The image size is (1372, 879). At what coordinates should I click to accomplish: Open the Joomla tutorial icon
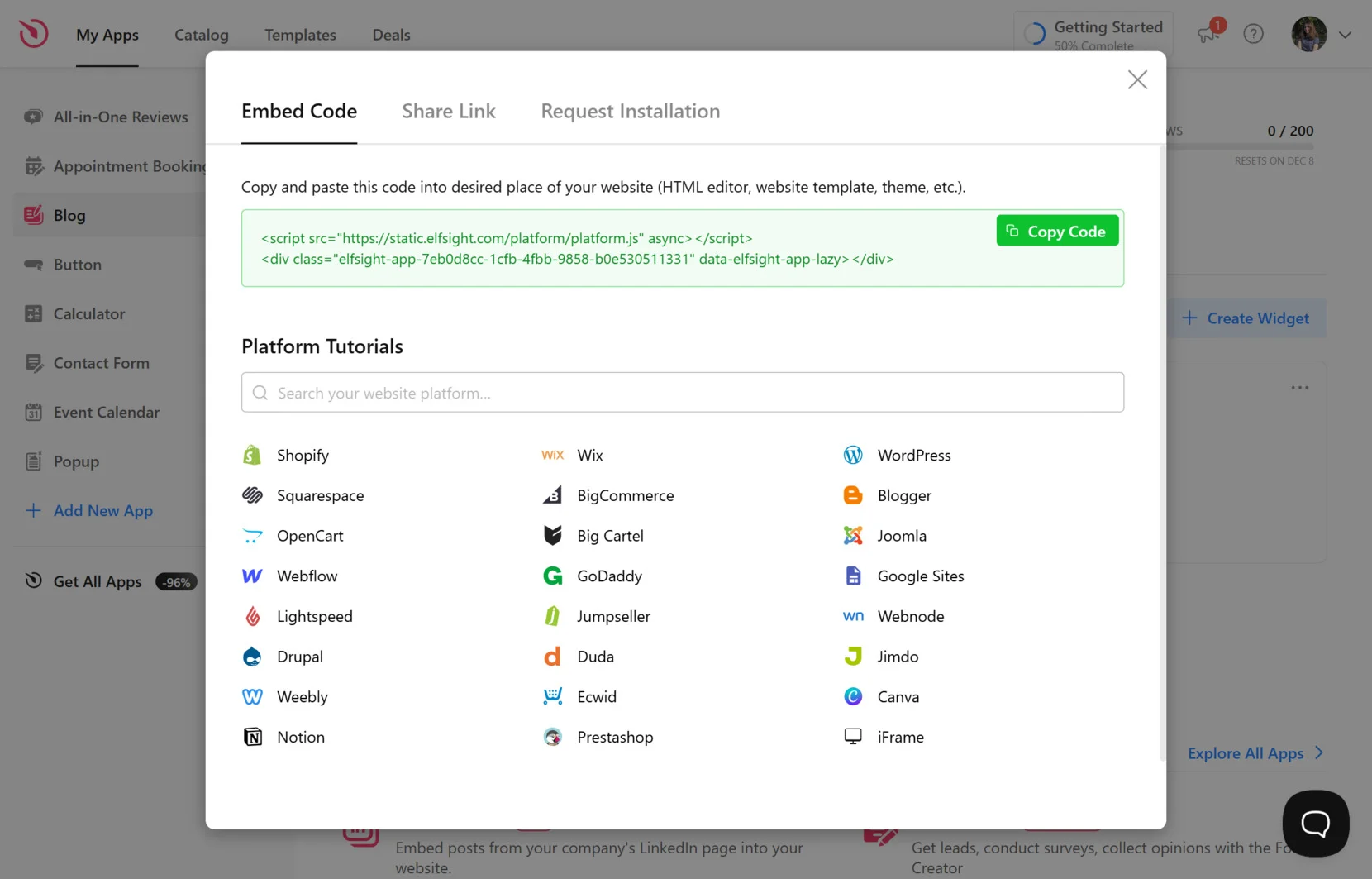point(853,536)
